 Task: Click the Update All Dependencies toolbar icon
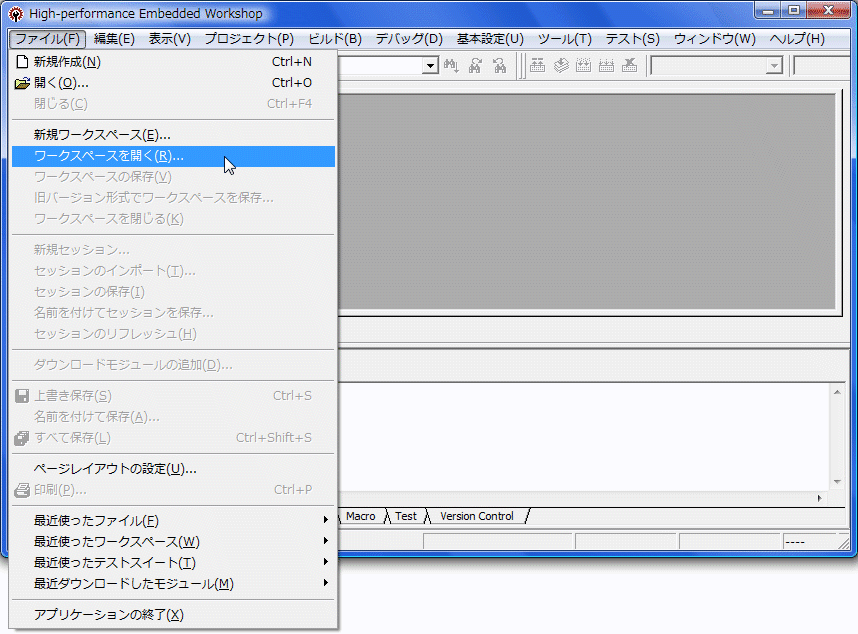(606, 65)
